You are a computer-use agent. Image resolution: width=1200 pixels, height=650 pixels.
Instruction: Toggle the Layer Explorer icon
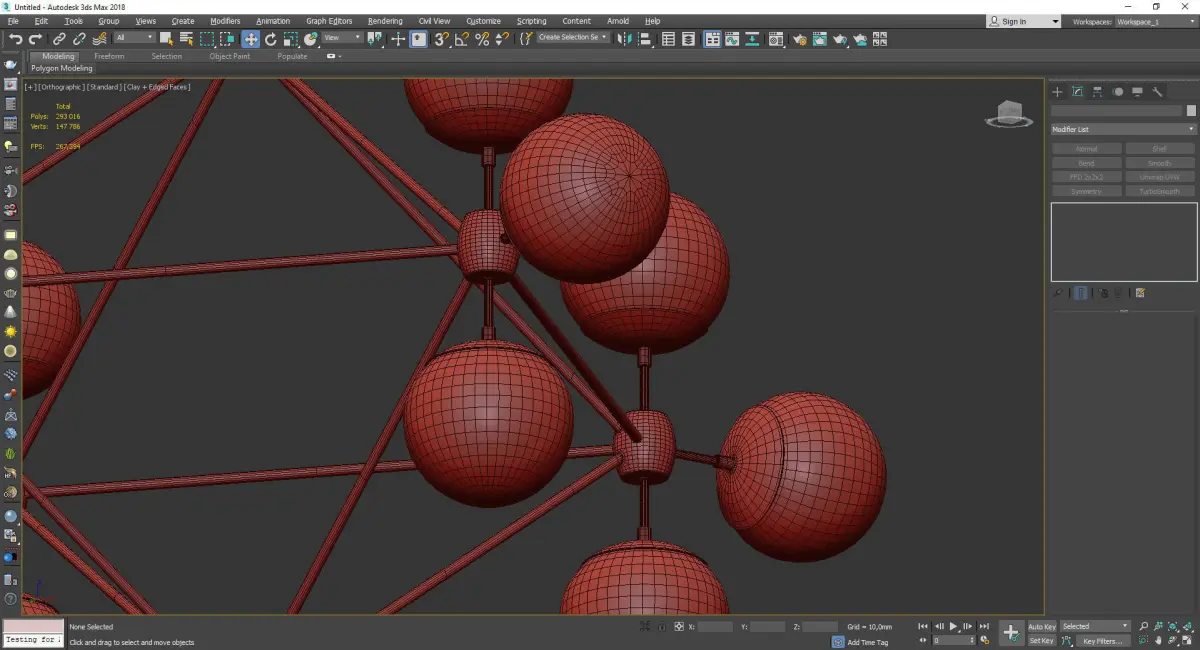(688, 39)
